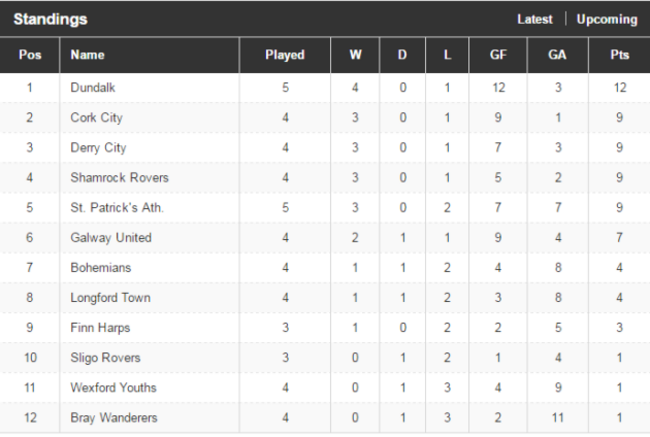Click the Pos column header
The height and width of the screenshot is (437, 650).
30,55
